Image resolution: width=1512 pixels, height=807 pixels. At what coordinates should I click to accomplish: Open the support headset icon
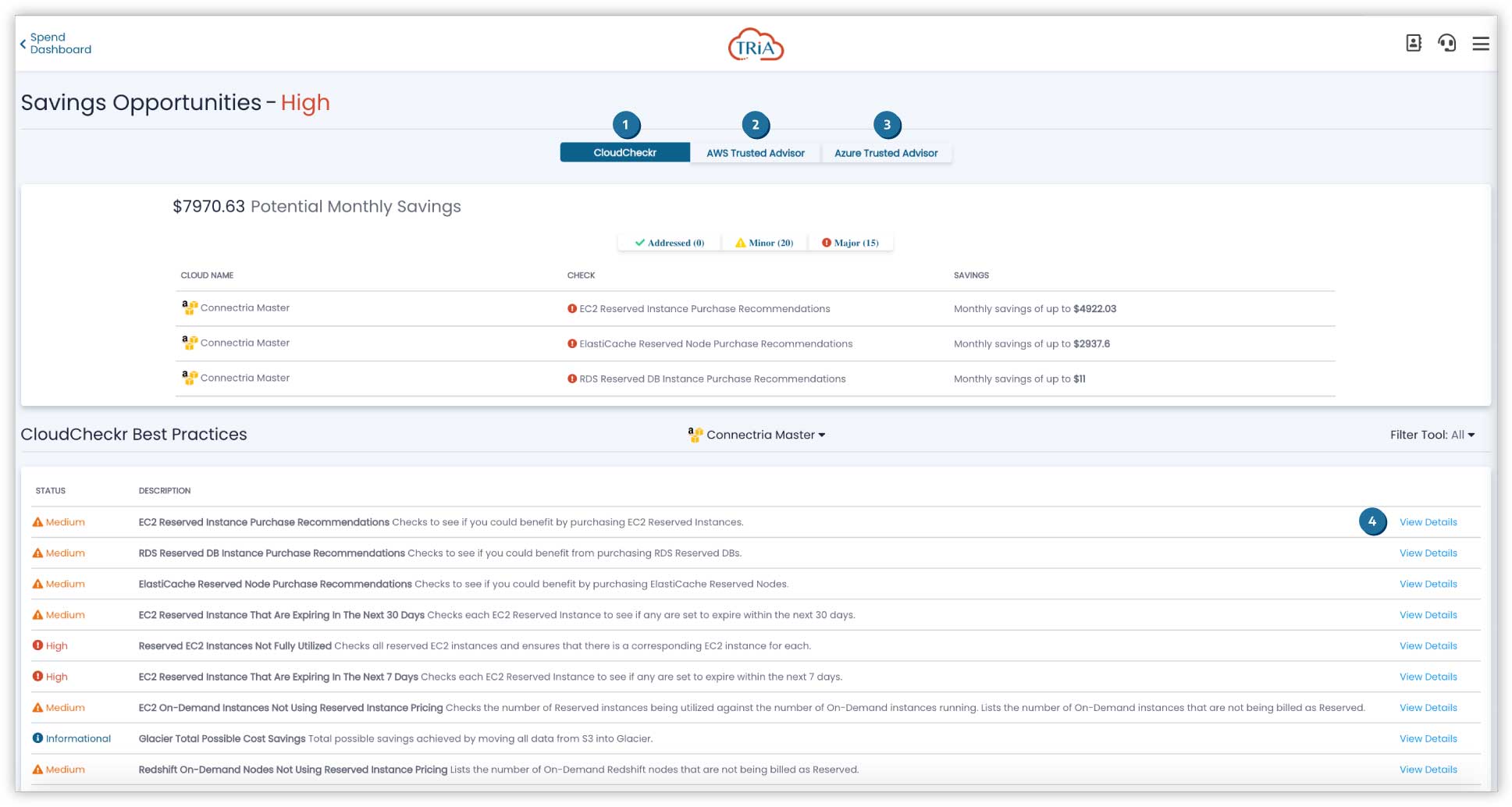(x=1446, y=43)
